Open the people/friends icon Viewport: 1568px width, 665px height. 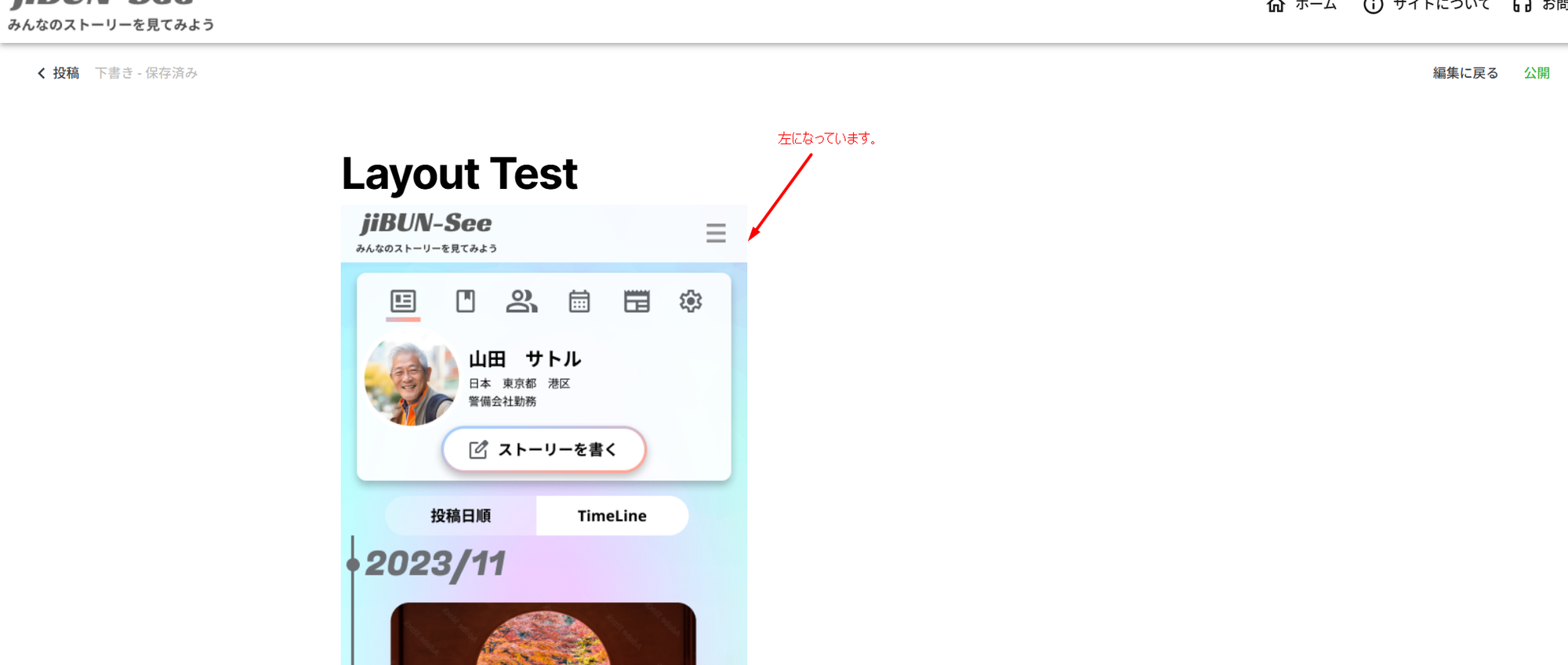pyautogui.click(x=521, y=301)
